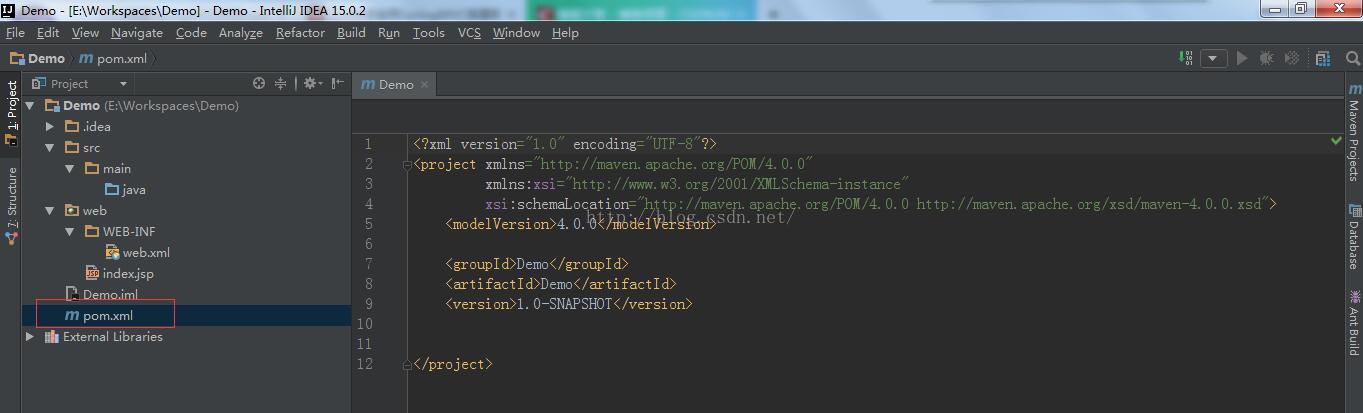Open the Project Structure icon
Image resolution: width=1363 pixels, height=413 pixels.
click(x=1323, y=58)
